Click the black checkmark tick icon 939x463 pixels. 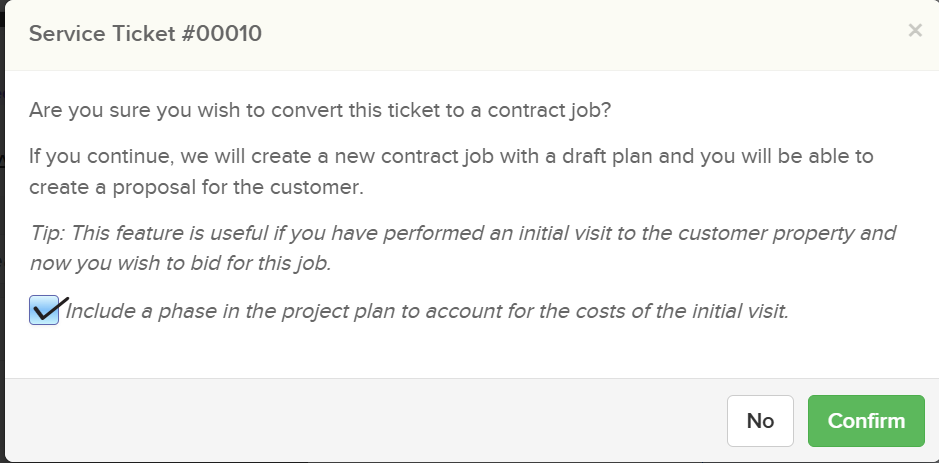(50, 309)
